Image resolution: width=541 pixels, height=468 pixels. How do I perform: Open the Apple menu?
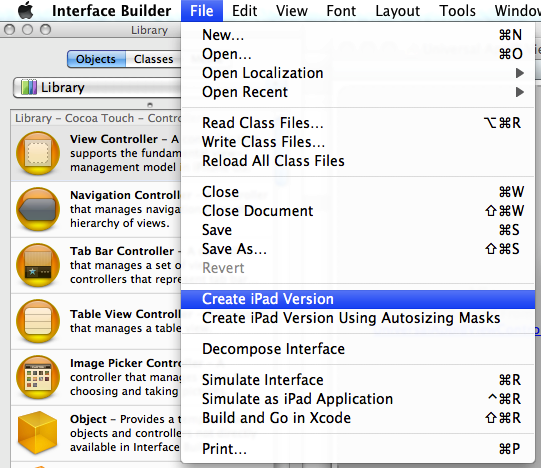point(26,10)
